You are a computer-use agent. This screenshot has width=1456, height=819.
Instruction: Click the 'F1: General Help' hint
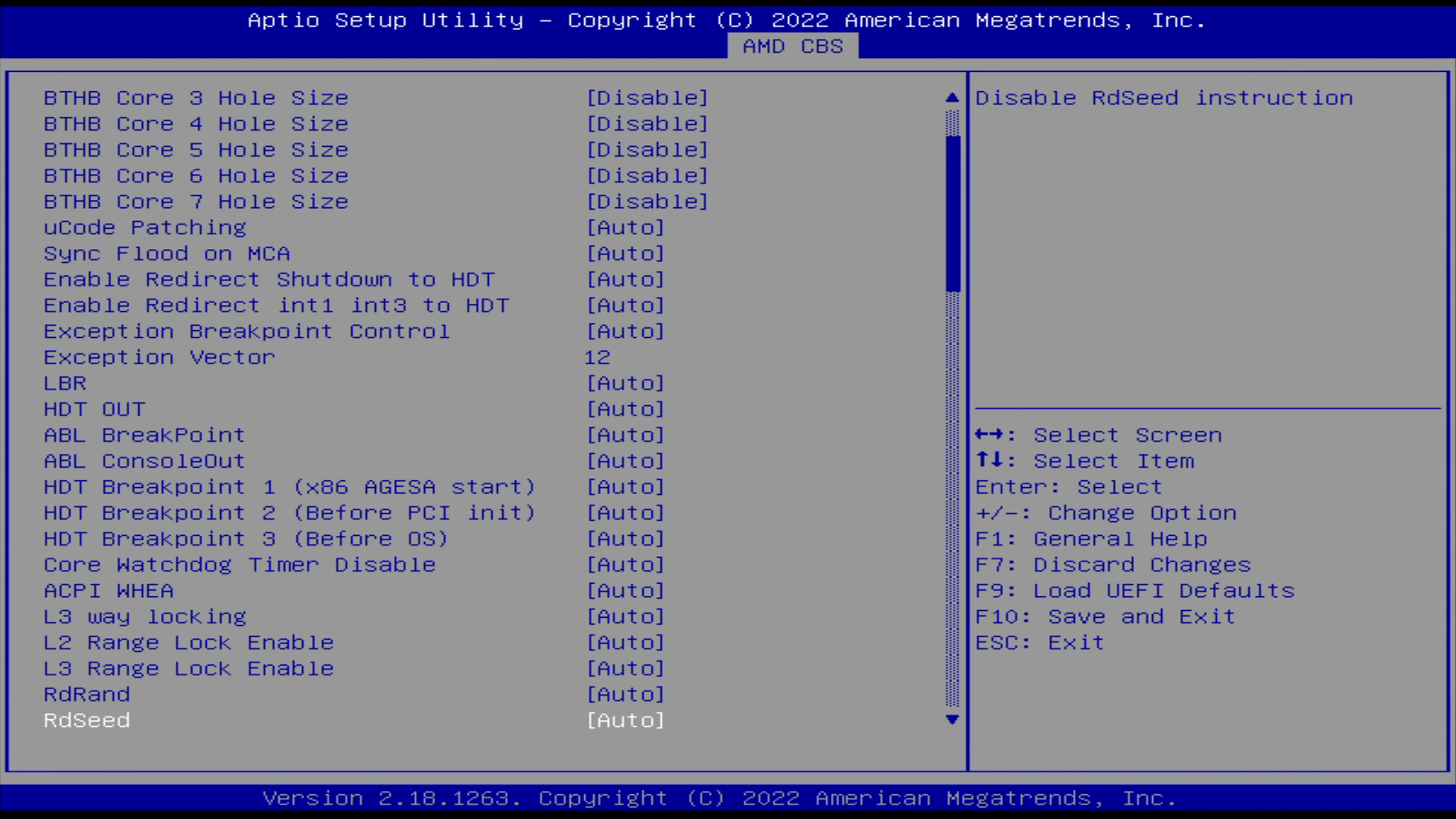coord(1092,539)
